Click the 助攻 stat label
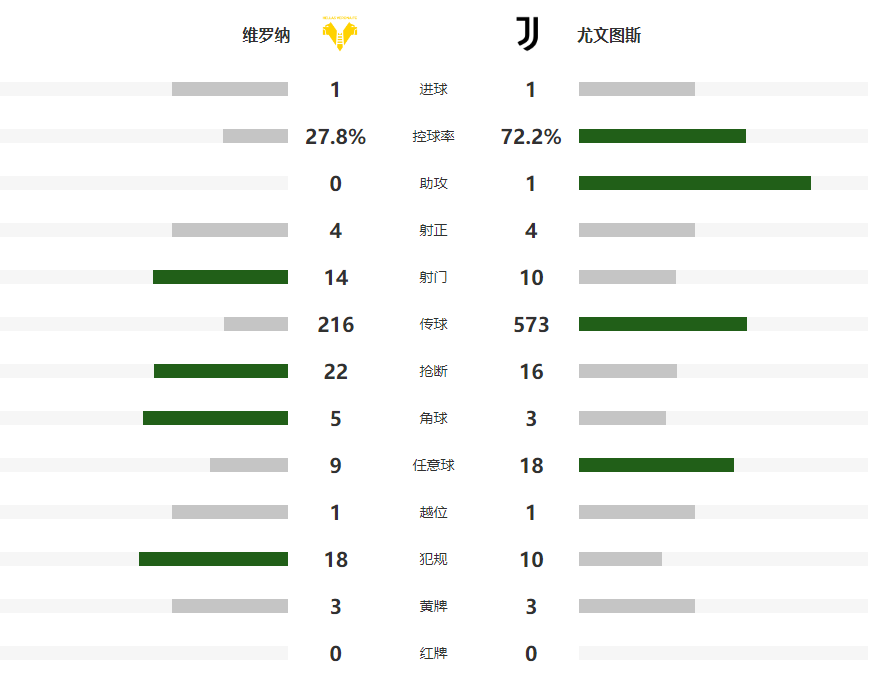Viewport: 871px width, 673px height. tap(433, 183)
